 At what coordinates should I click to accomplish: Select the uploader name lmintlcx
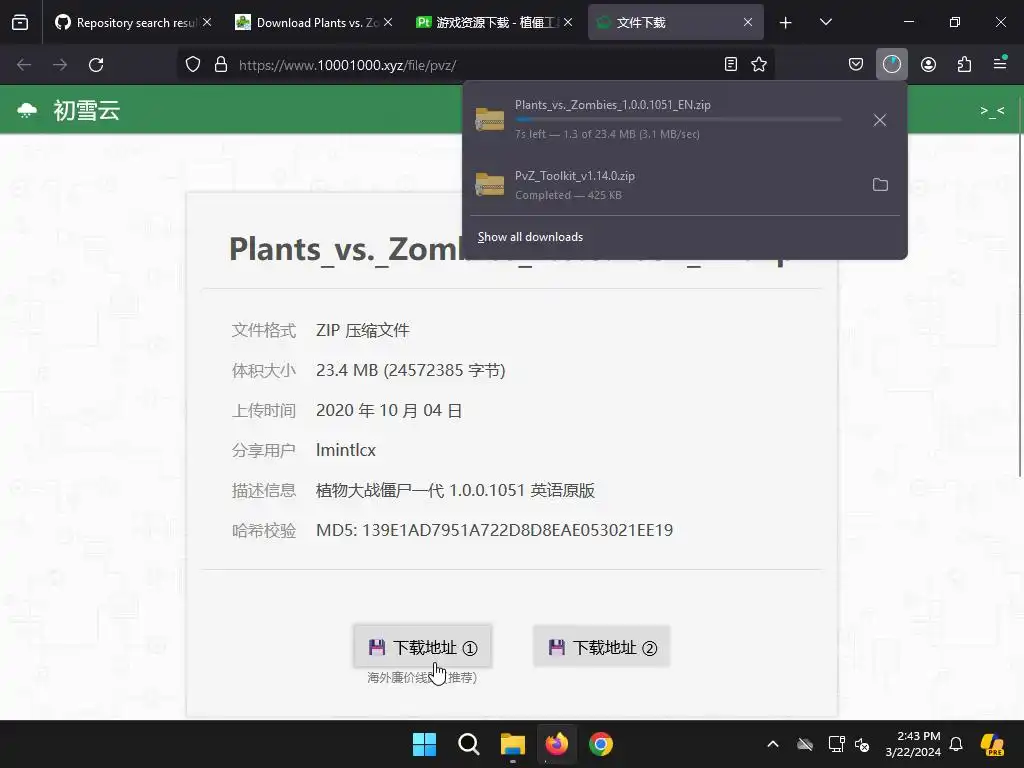[345, 450]
